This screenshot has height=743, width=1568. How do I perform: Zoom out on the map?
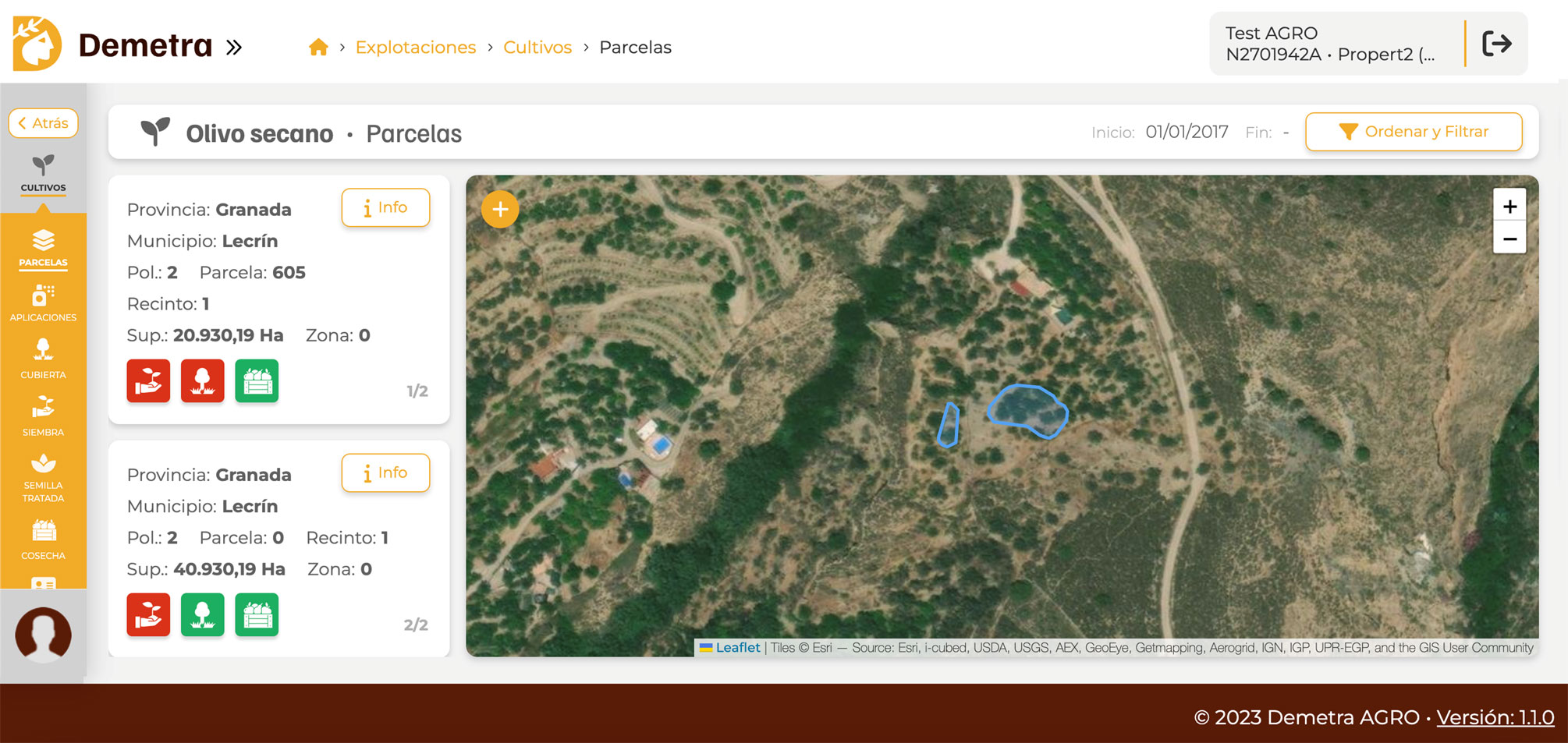(1509, 239)
